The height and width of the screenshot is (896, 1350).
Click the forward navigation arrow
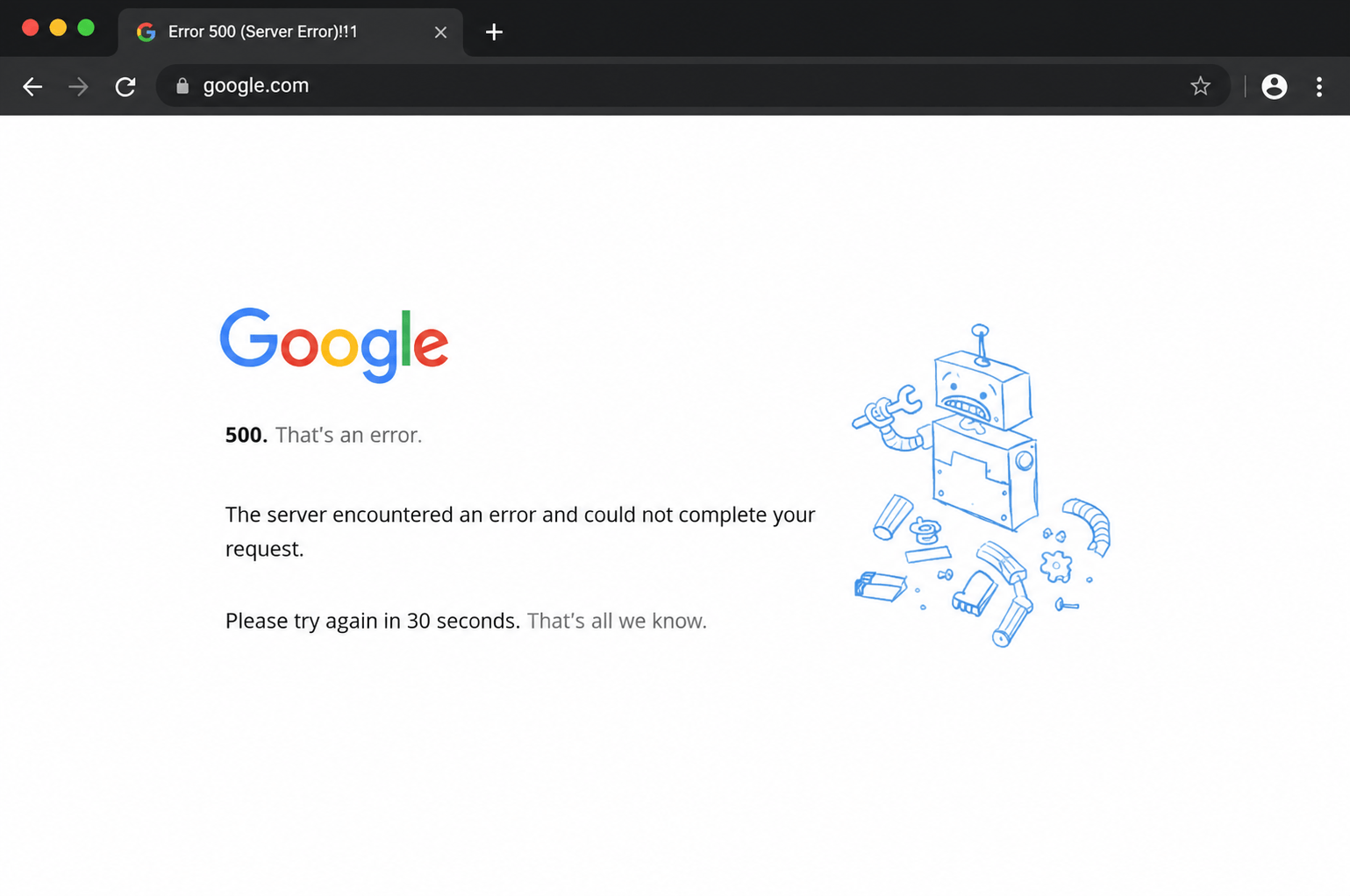coord(78,86)
